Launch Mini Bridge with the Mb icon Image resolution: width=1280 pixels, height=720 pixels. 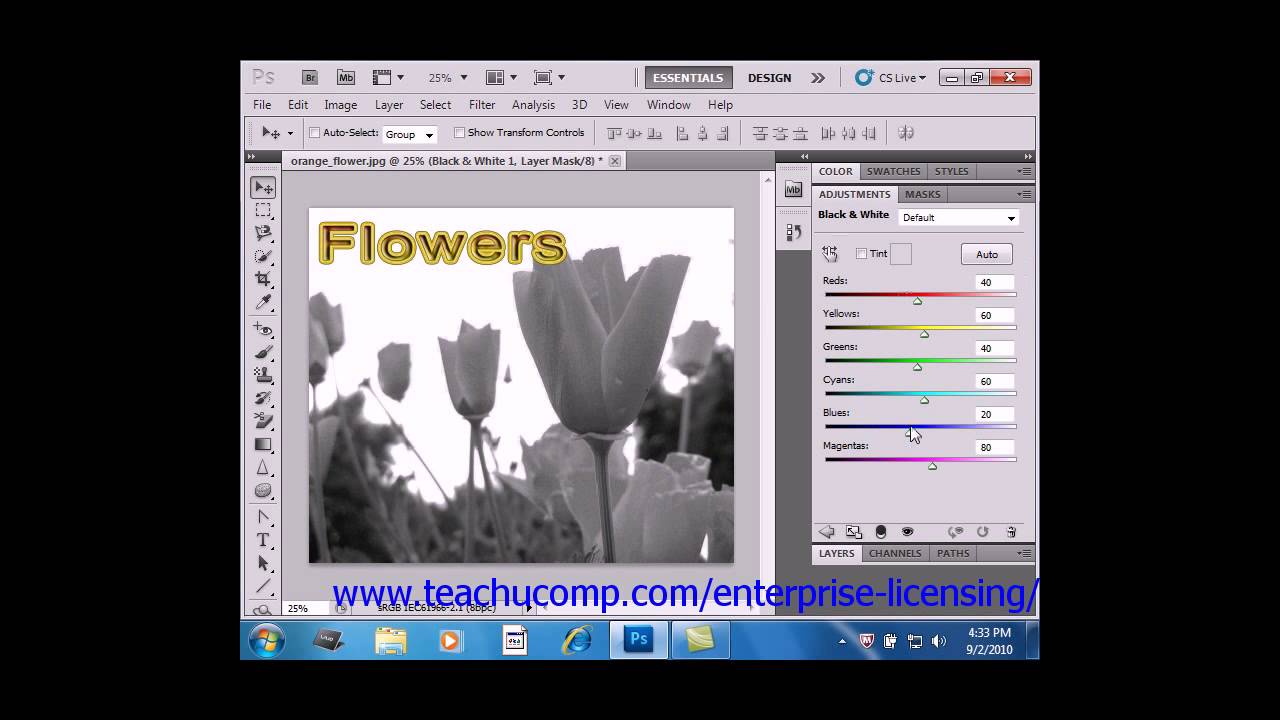(346, 77)
